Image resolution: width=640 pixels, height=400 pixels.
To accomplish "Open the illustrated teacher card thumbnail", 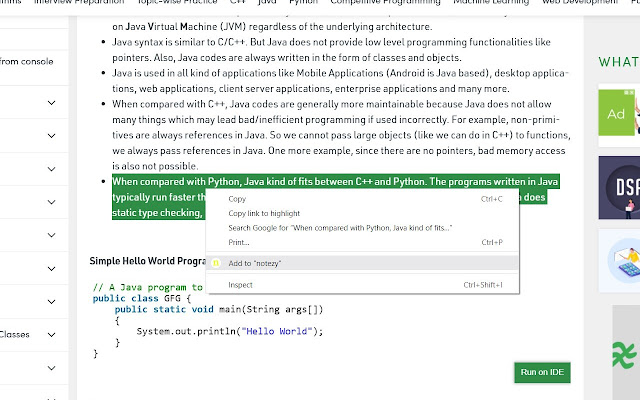I will (619, 261).
